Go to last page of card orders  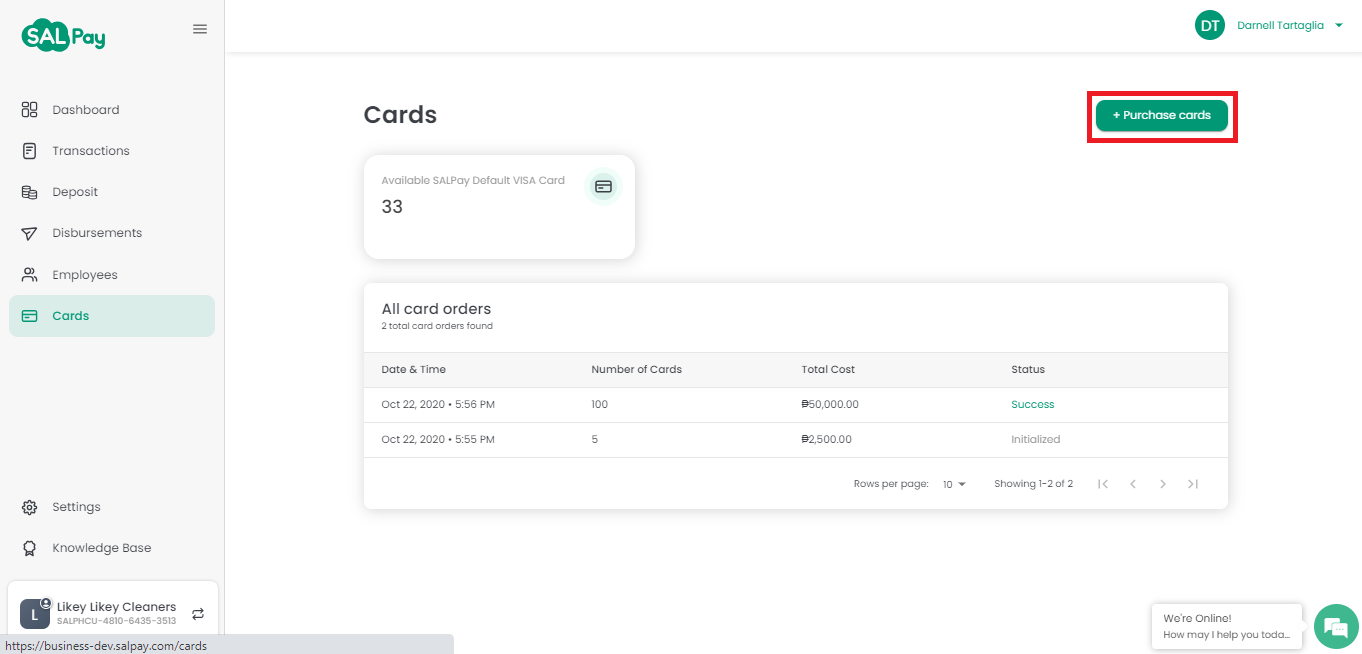coord(1193,484)
